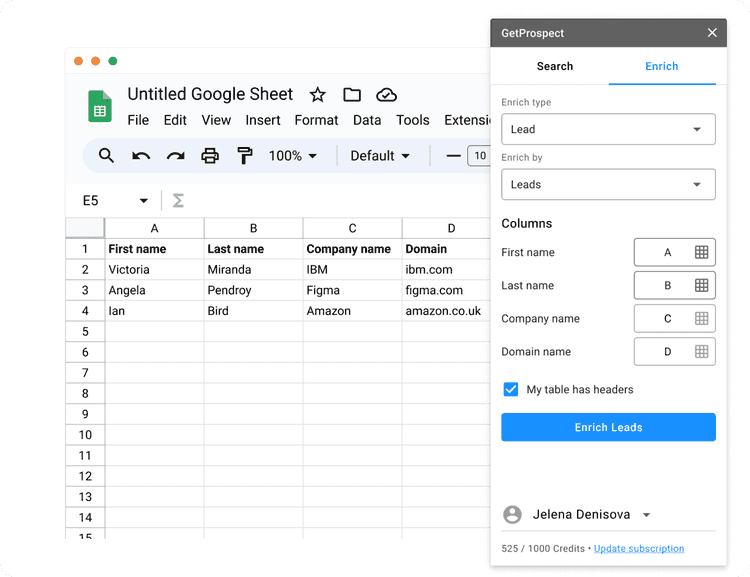Image resolution: width=750 pixels, height=577 pixels.
Task: Click the font size field showing 10
Action: point(479,155)
